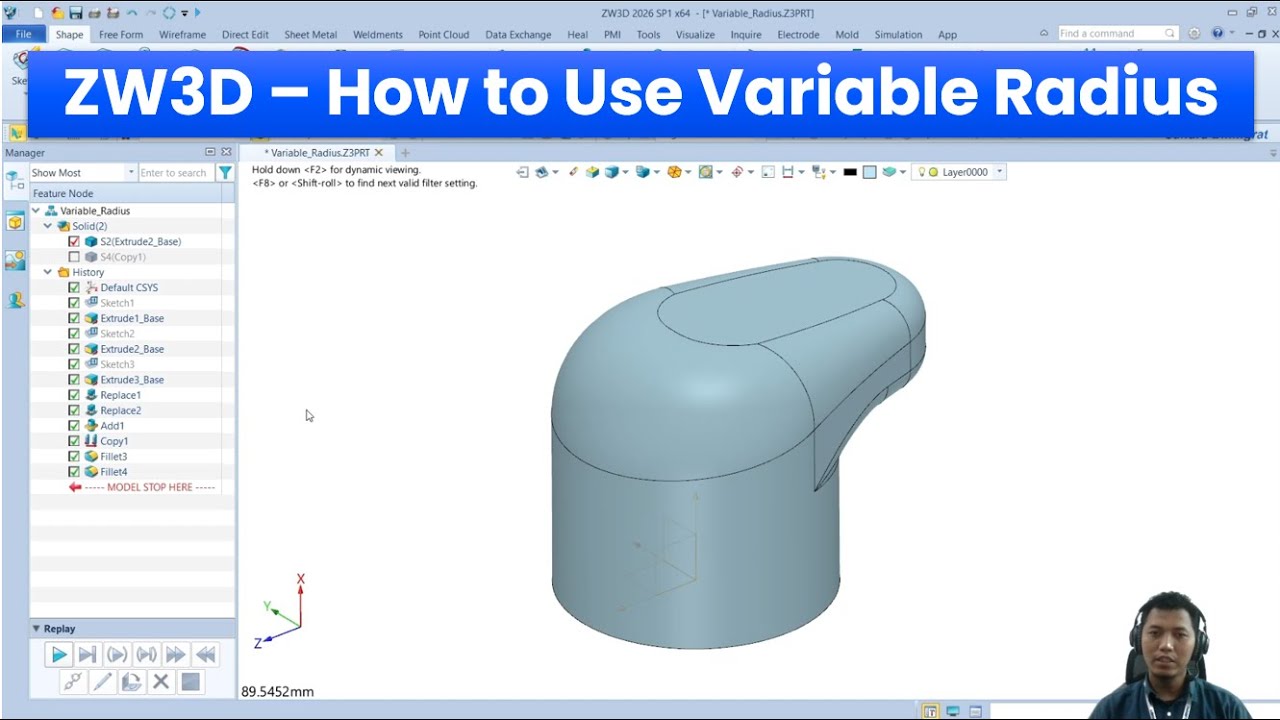Select the Copy1 feature in History
The width and height of the screenshot is (1280, 720).
114,441
